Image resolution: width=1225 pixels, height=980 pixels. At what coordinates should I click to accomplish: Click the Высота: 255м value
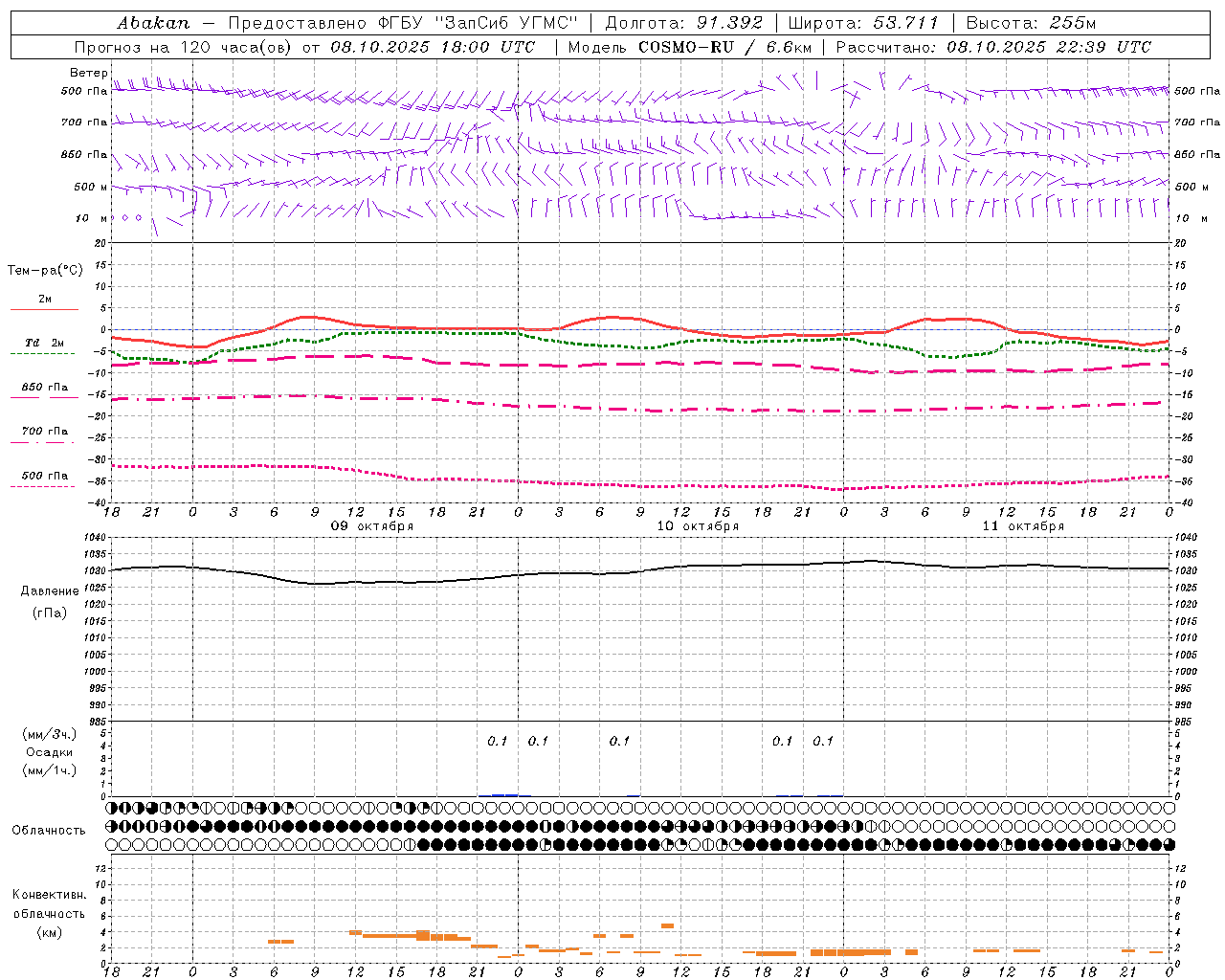pos(1031,22)
